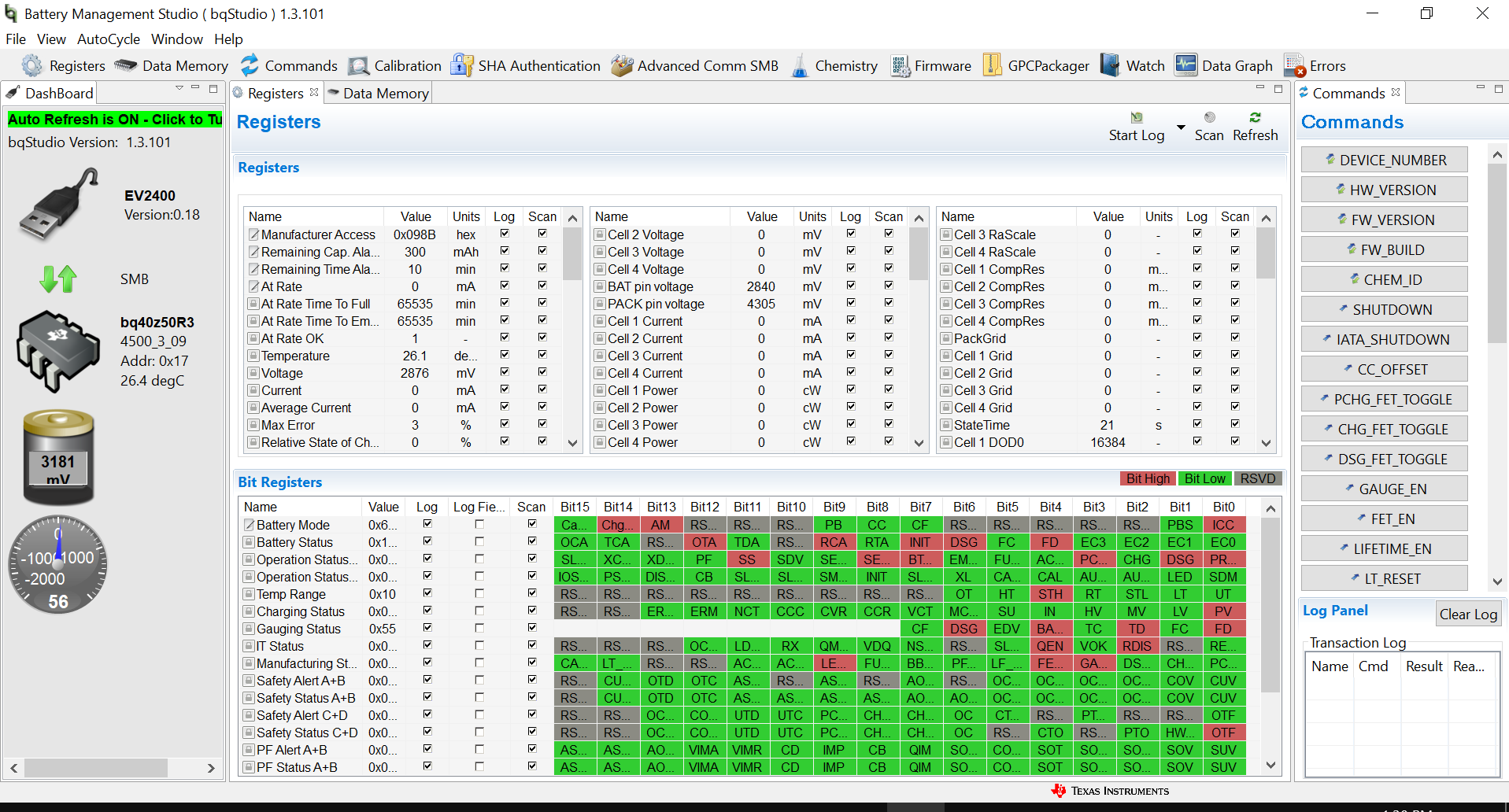Toggle Scan checkbox for Temperature row
1509x812 pixels.
point(542,355)
